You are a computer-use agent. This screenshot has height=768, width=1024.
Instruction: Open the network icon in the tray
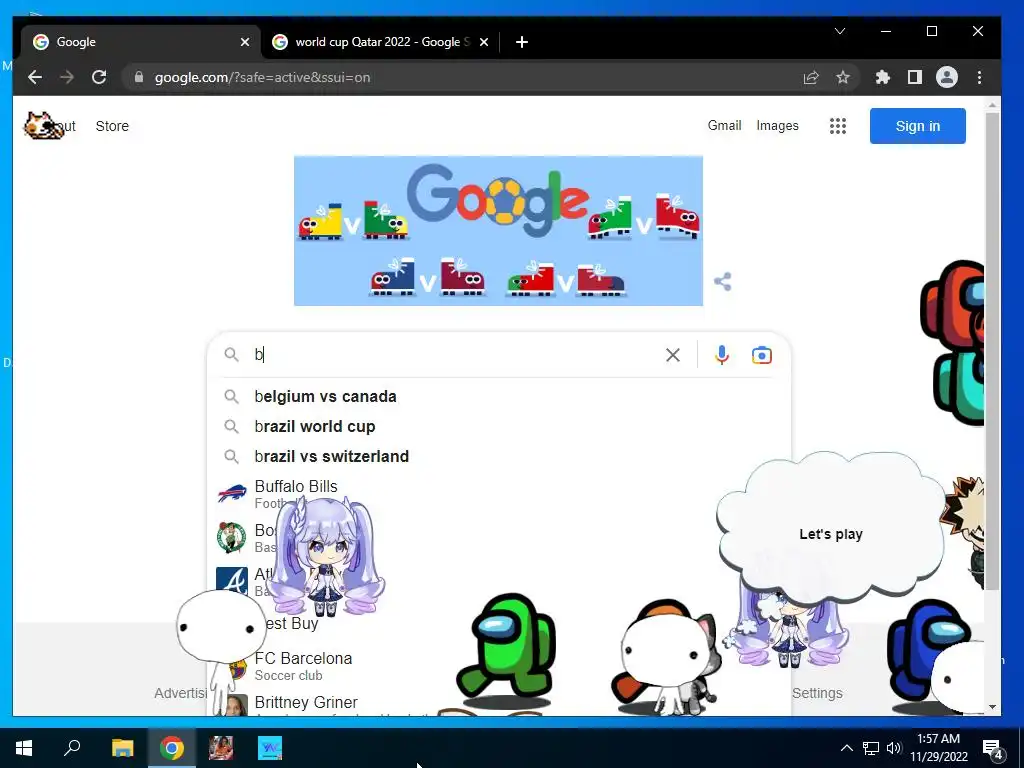(871, 748)
